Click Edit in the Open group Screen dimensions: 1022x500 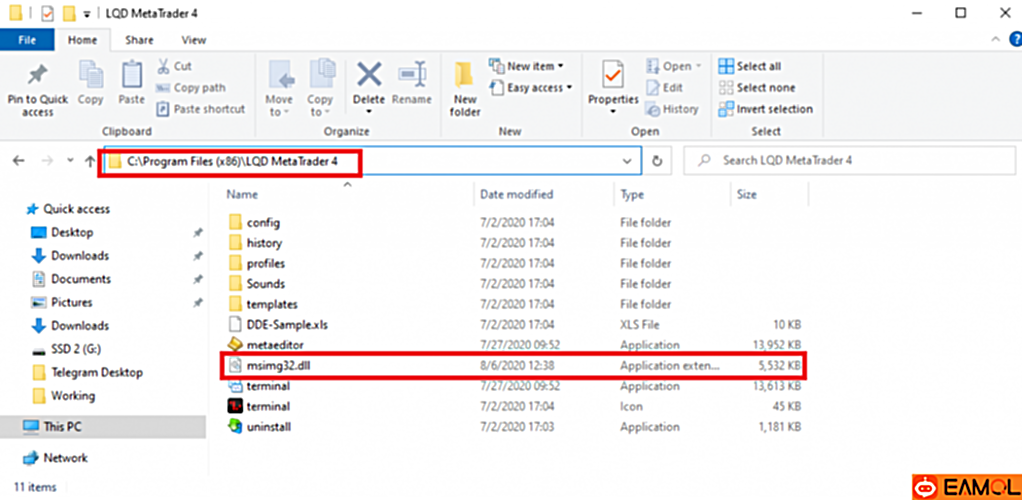point(664,87)
